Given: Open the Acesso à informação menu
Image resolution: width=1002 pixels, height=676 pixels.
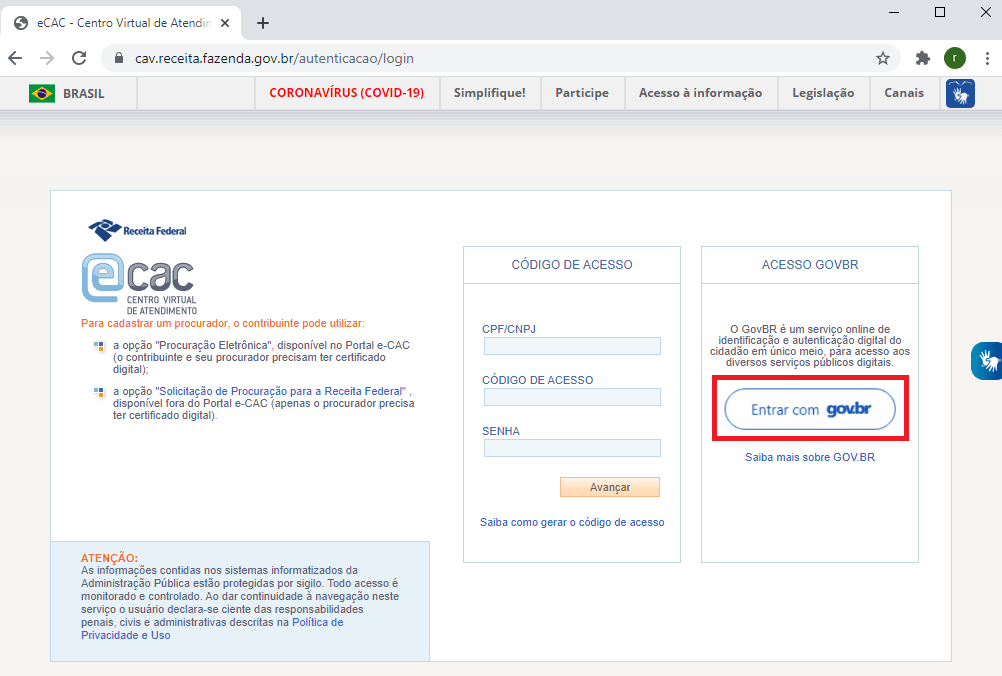Looking at the screenshot, I should point(701,92).
